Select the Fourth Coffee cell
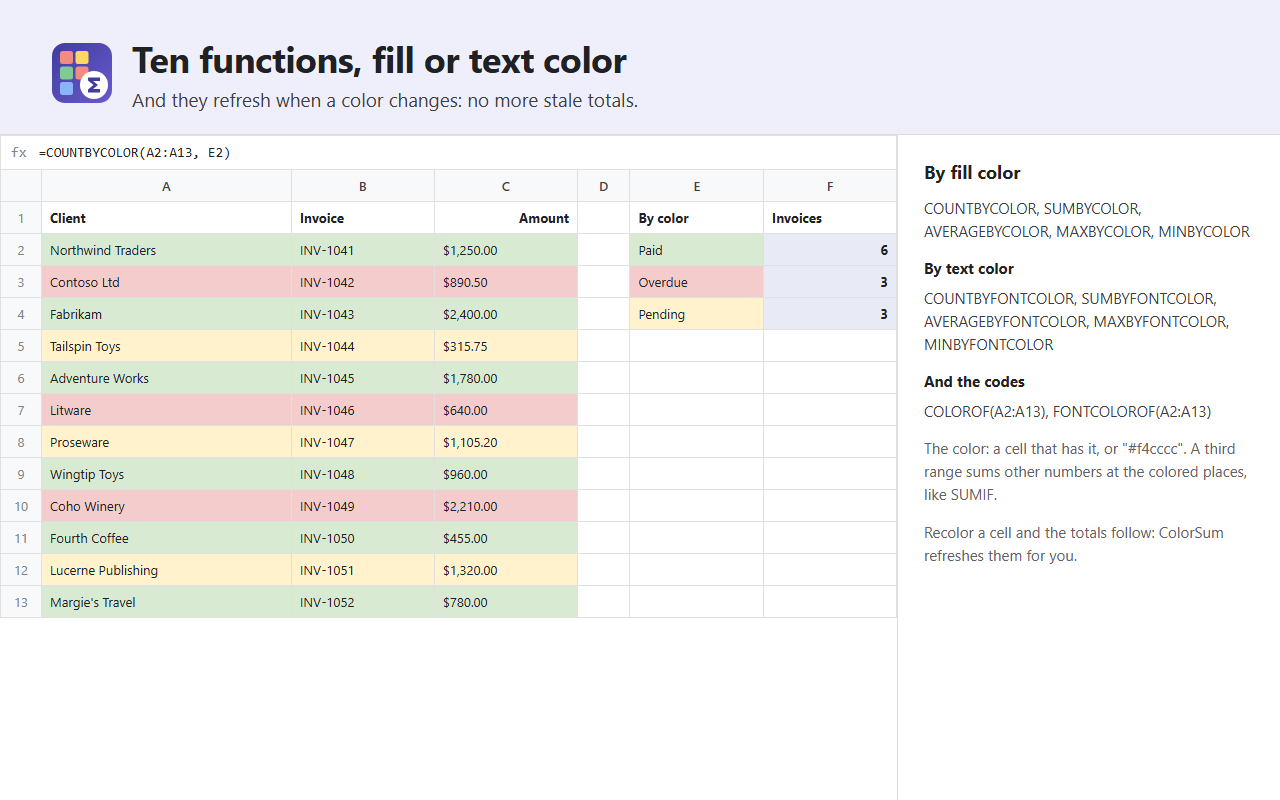This screenshot has width=1280, height=800. tap(166, 538)
